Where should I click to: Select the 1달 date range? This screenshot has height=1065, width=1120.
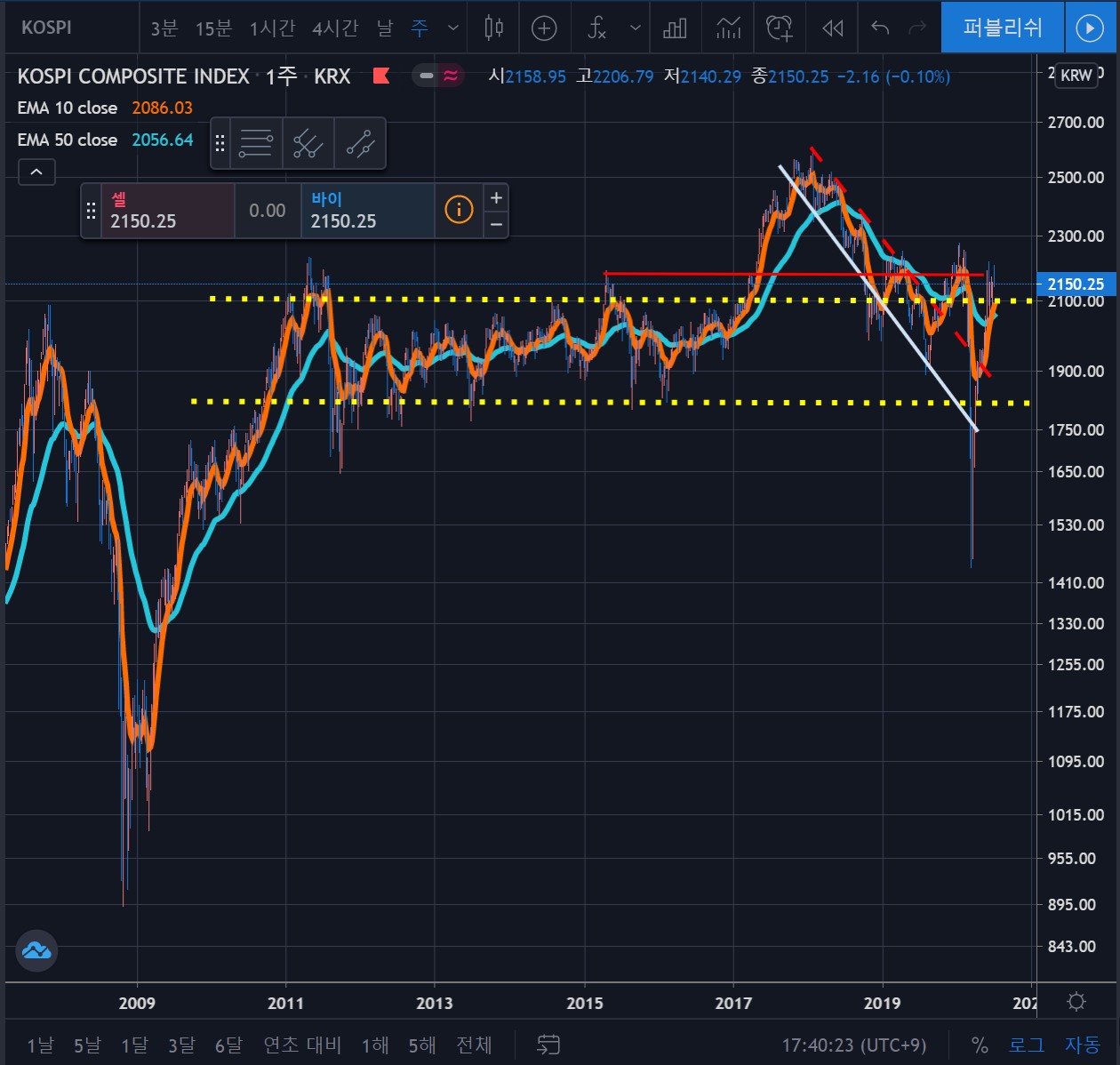[x=134, y=1045]
